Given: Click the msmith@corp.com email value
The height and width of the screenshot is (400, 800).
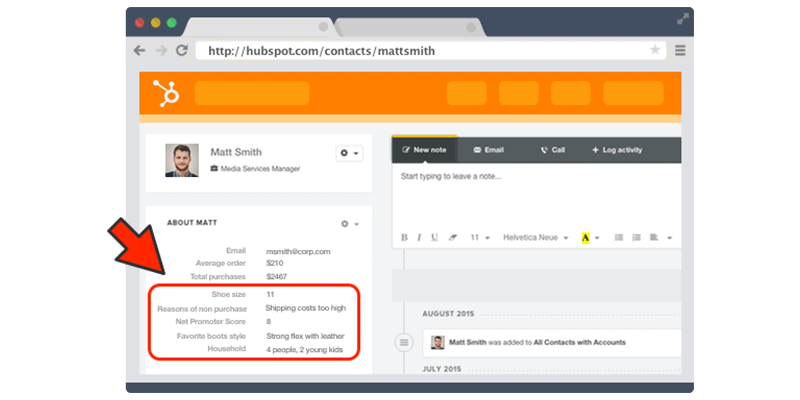Looking at the screenshot, I should point(298,252).
